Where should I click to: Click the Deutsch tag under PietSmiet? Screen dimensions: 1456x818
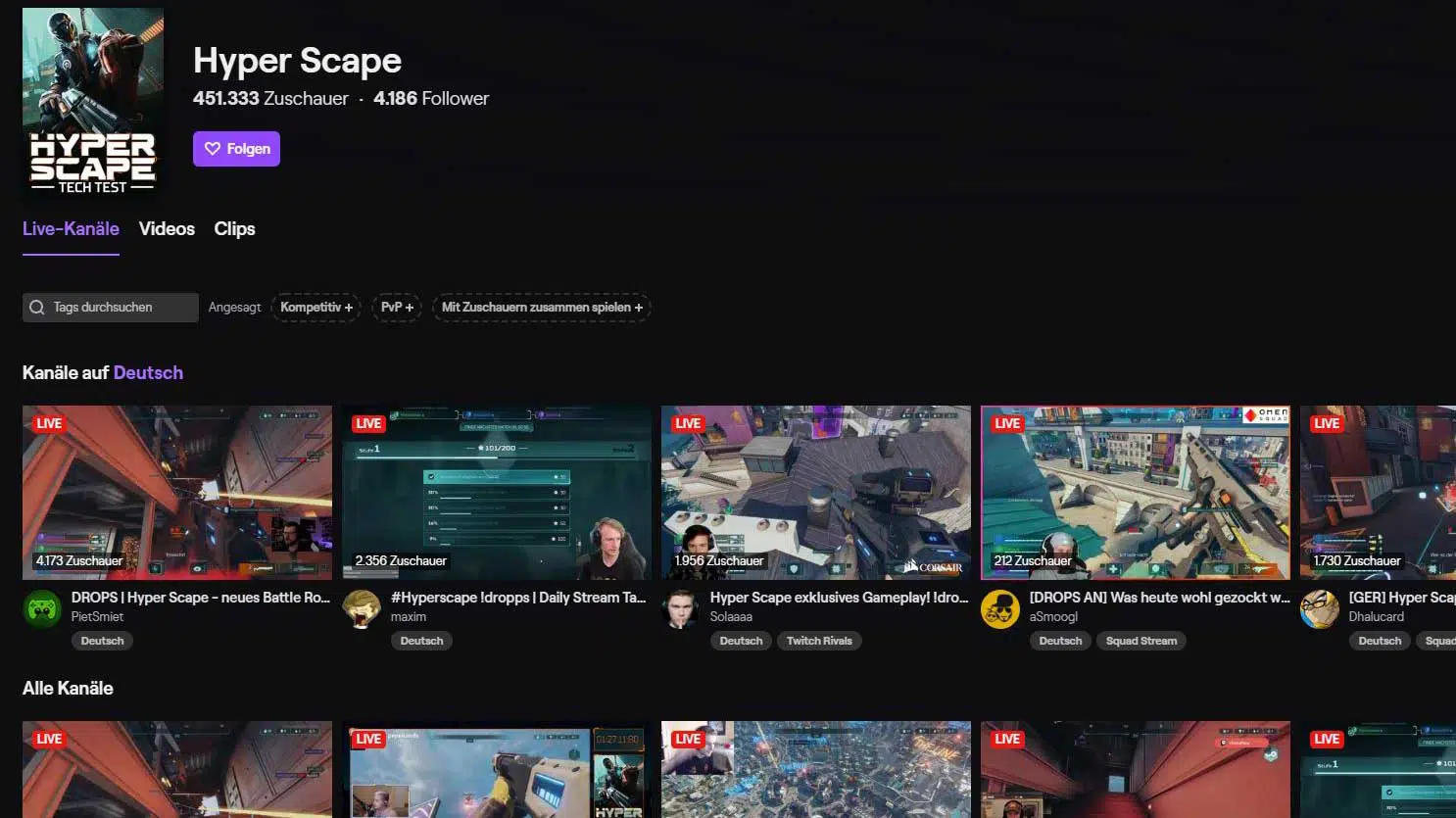click(x=102, y=641)
